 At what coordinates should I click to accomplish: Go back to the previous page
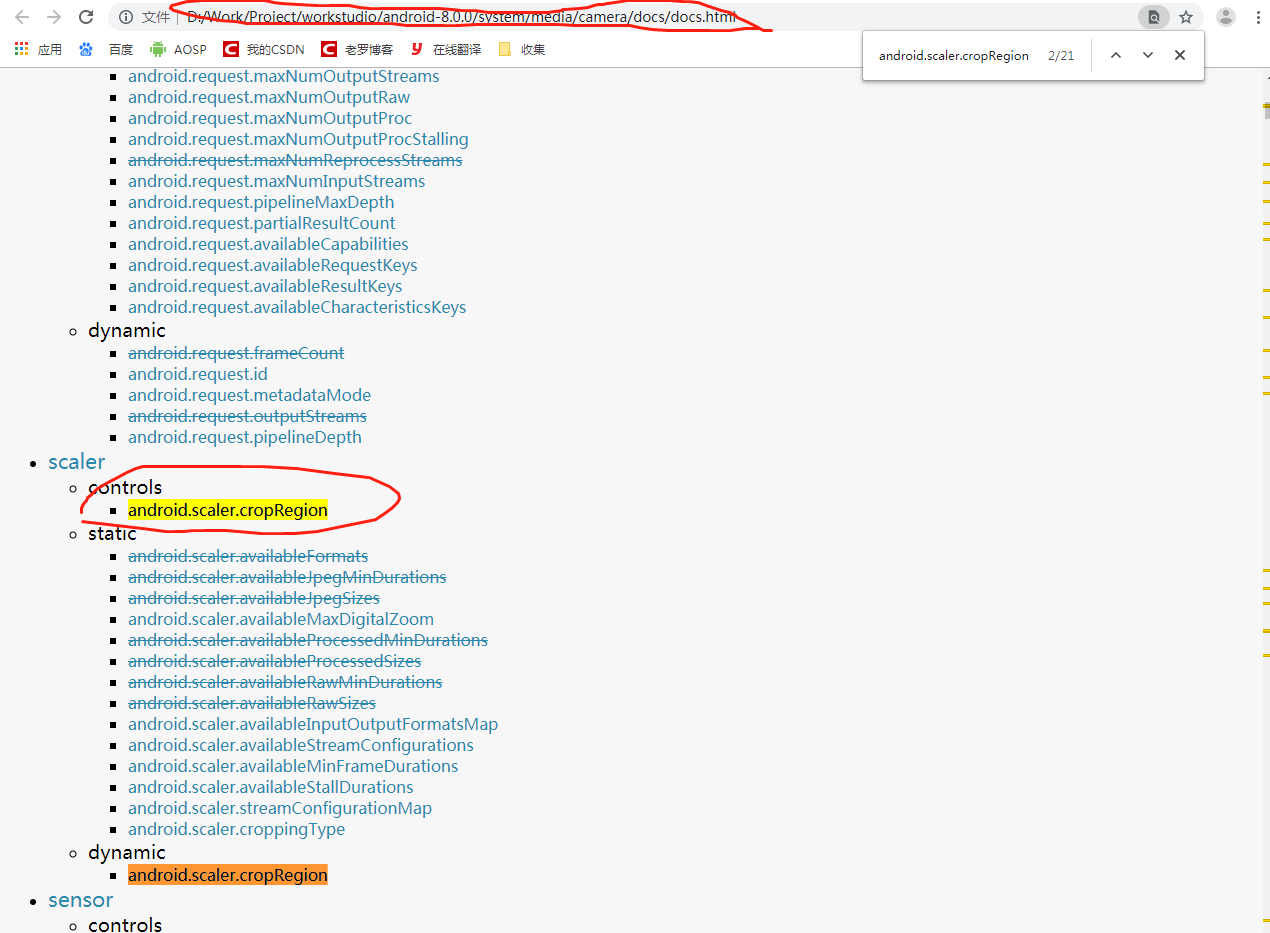[x=22, y=16]
